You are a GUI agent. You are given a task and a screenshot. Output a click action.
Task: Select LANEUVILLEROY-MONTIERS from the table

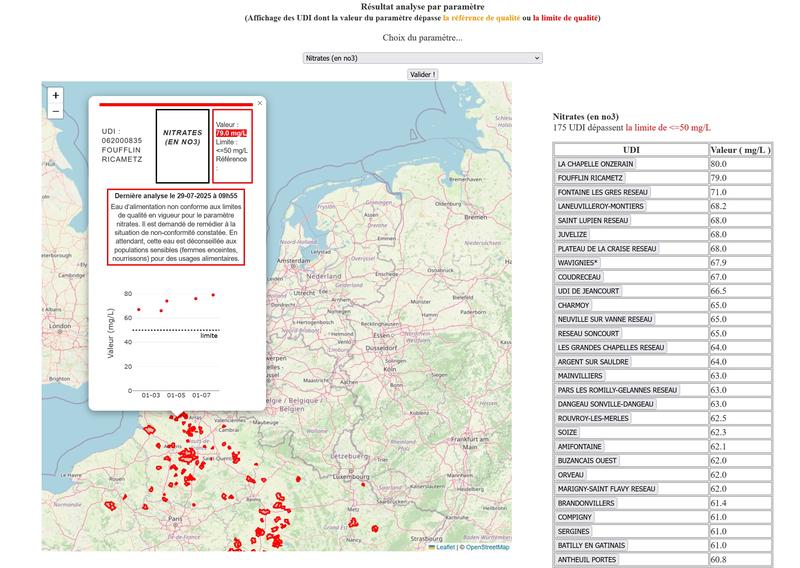click(601, 206)
